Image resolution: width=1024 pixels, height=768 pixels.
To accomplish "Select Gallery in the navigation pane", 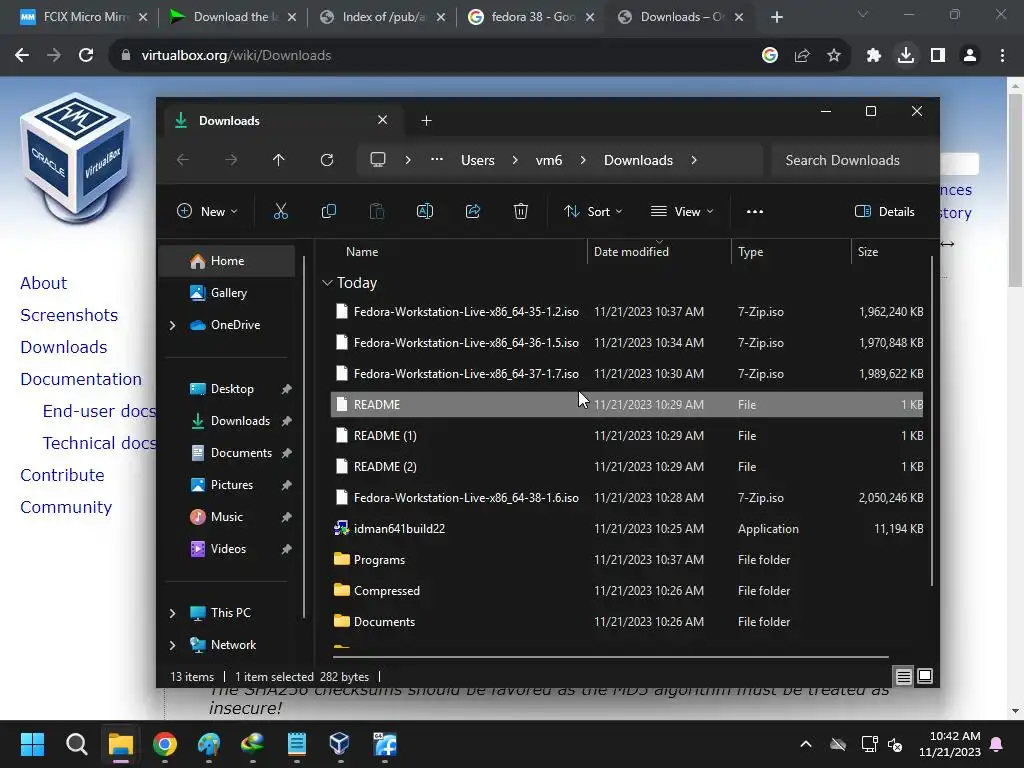I will (x=228, y=293).
